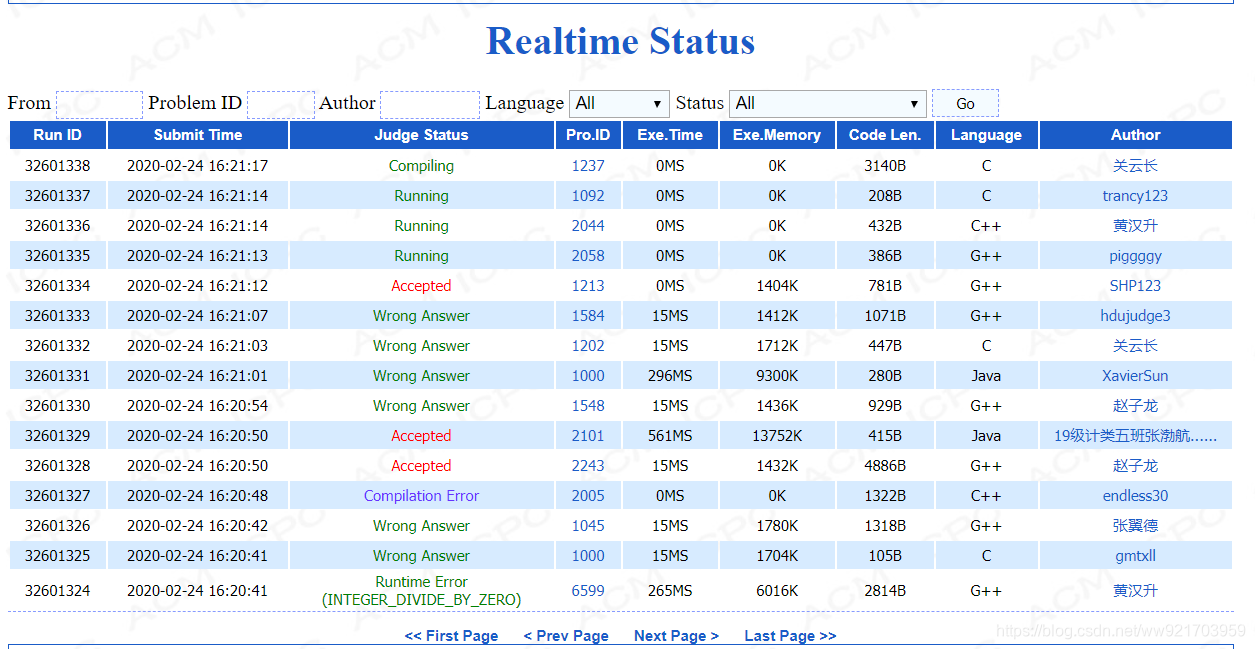The height and width of the screenshot is (649, 1255).
Task: Open the Language dropdown
Action: [x=619, y=103]
